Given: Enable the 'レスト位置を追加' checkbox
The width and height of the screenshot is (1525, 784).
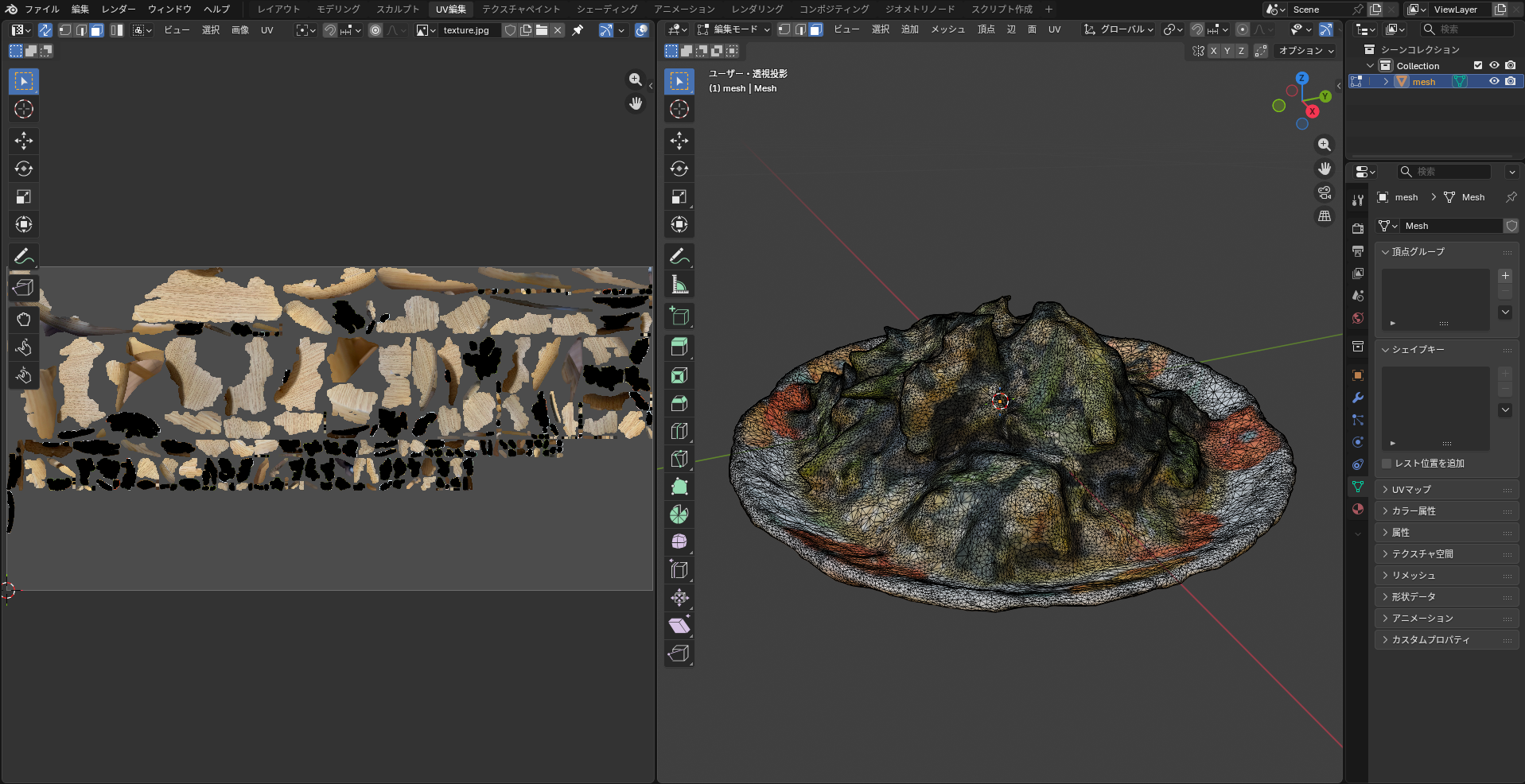Looking at the screenshot, I should pyautogui.click(x=1387, y=464).
